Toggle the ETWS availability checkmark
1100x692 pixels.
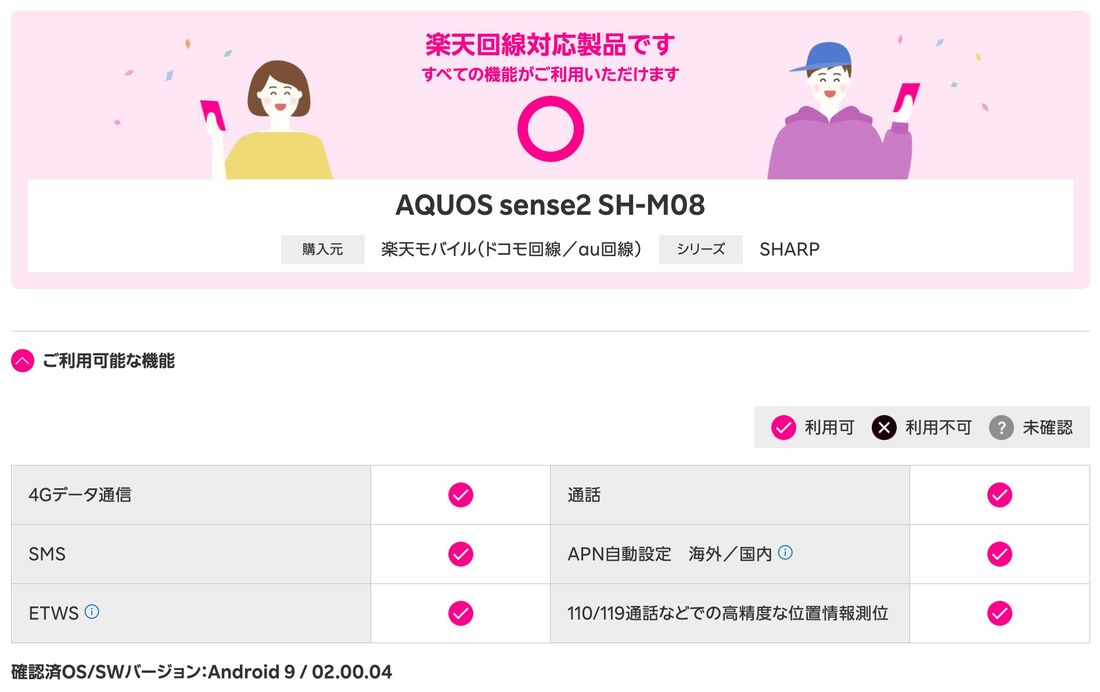tap(460, 614)
